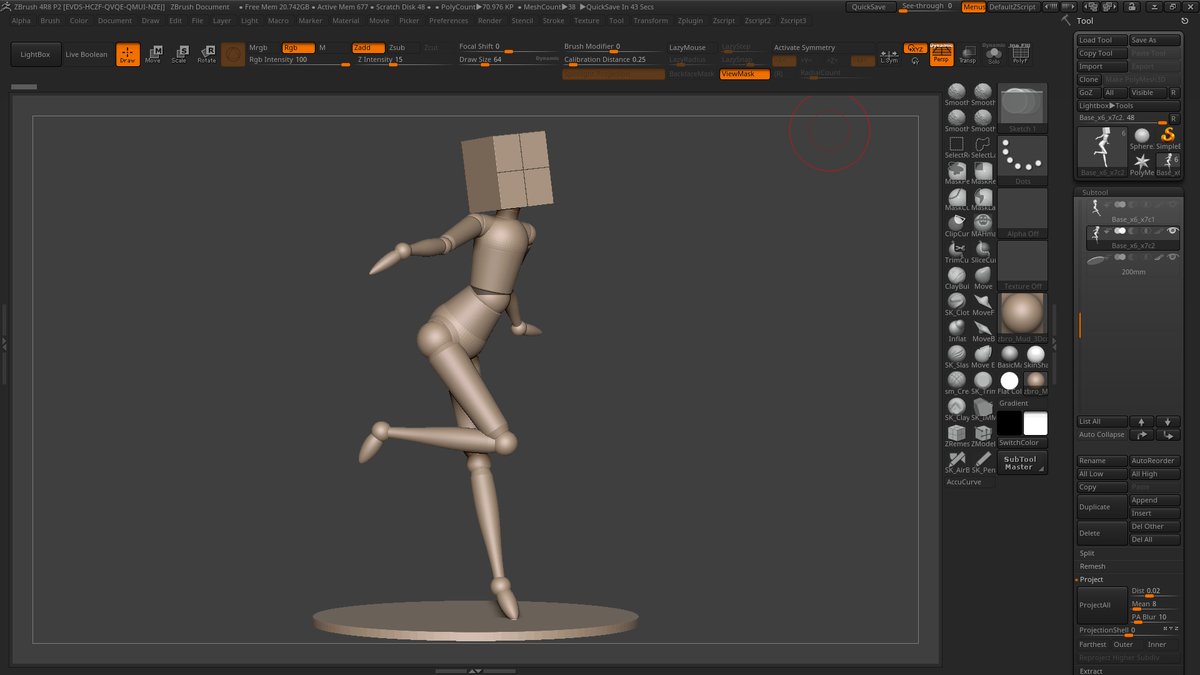Expand the Split section

click(x=1087, y=553)
